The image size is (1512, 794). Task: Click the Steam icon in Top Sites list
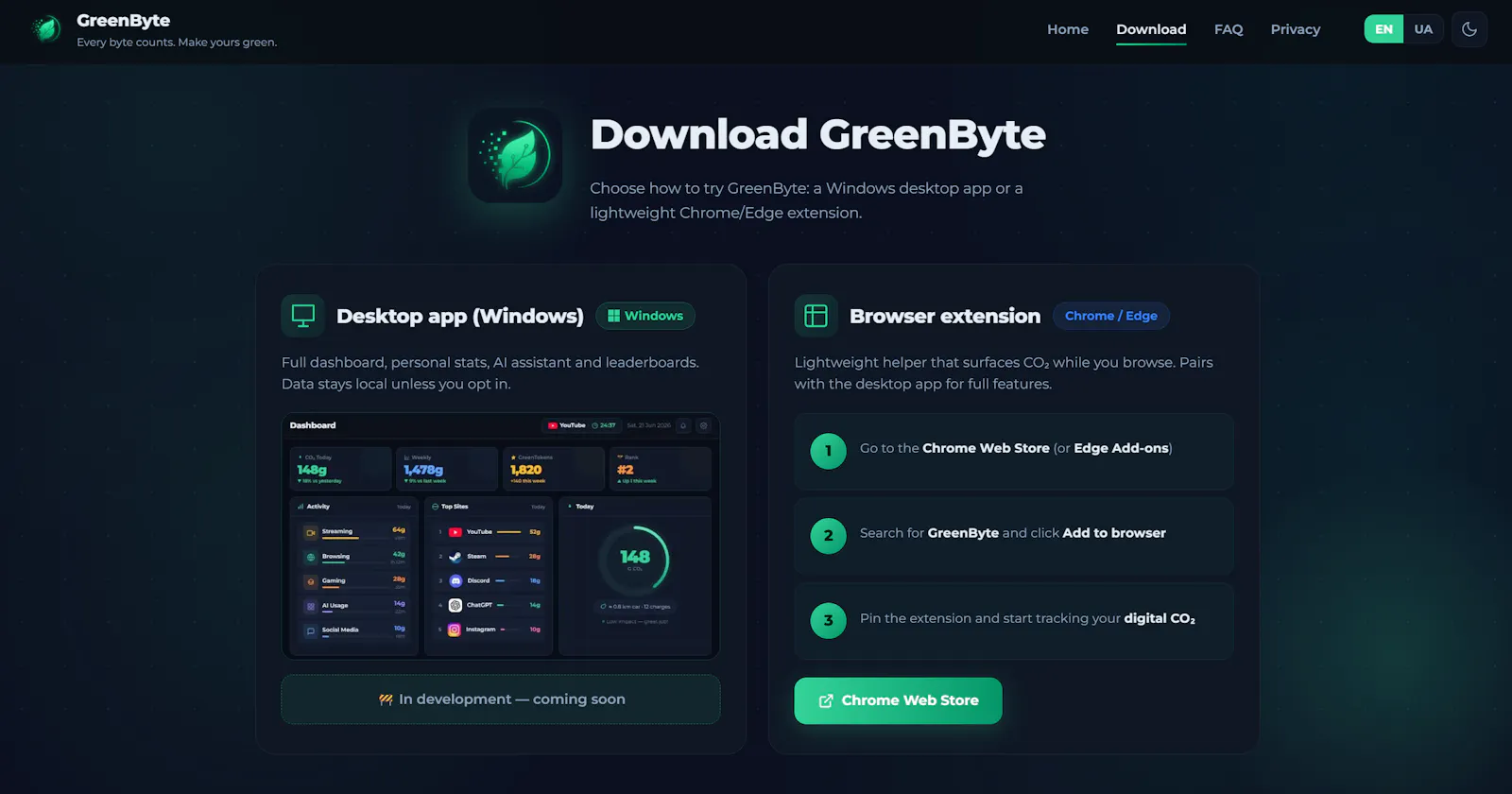coord(455,557)
